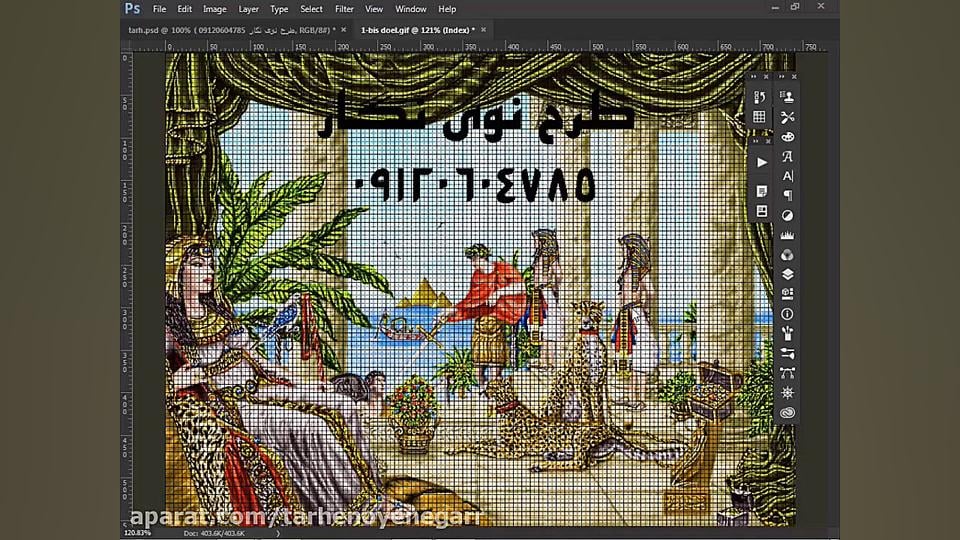
Task: Open the Info panel icon
Action: pyautogui.click(x=788, y=314)
